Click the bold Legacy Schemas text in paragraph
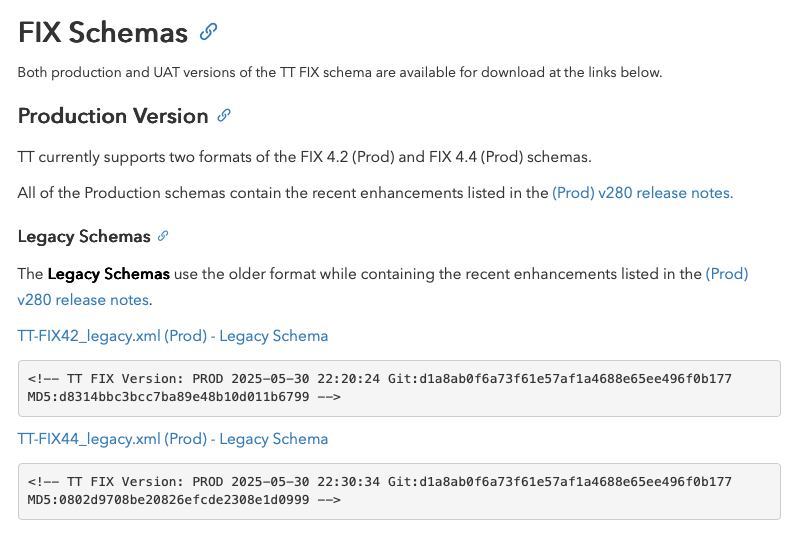The width and height of the screenshot is (801, 539). 109,274
